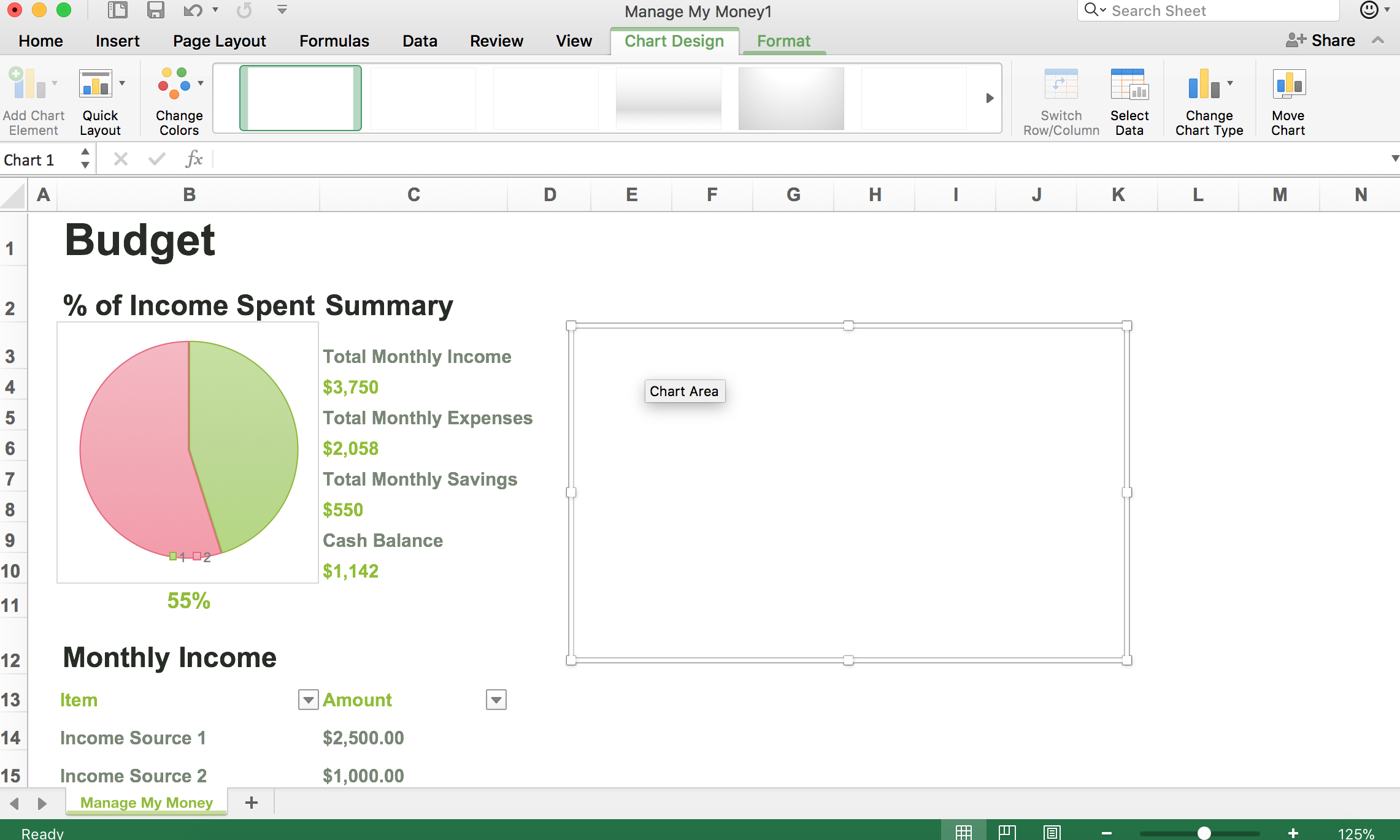Open the Format ribbon tab
This screenshot has width=1400, height=840.
coord(783,41)
